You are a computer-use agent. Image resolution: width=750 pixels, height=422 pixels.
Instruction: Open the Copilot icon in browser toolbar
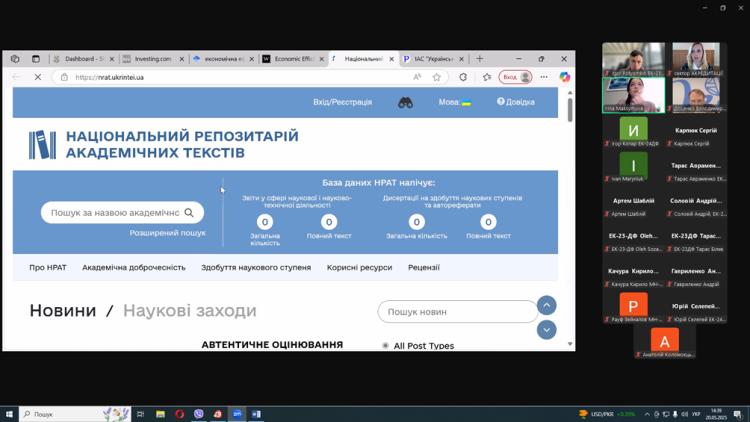[565, 77]
